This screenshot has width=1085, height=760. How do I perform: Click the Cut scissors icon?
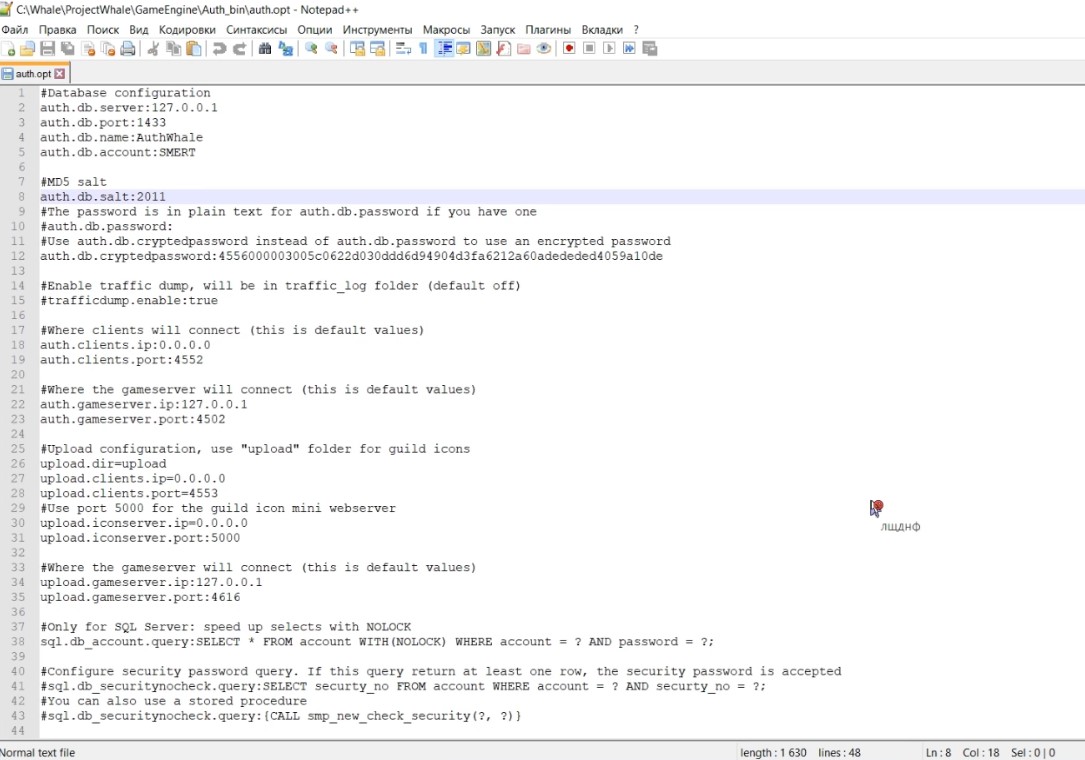pos(154,48)
